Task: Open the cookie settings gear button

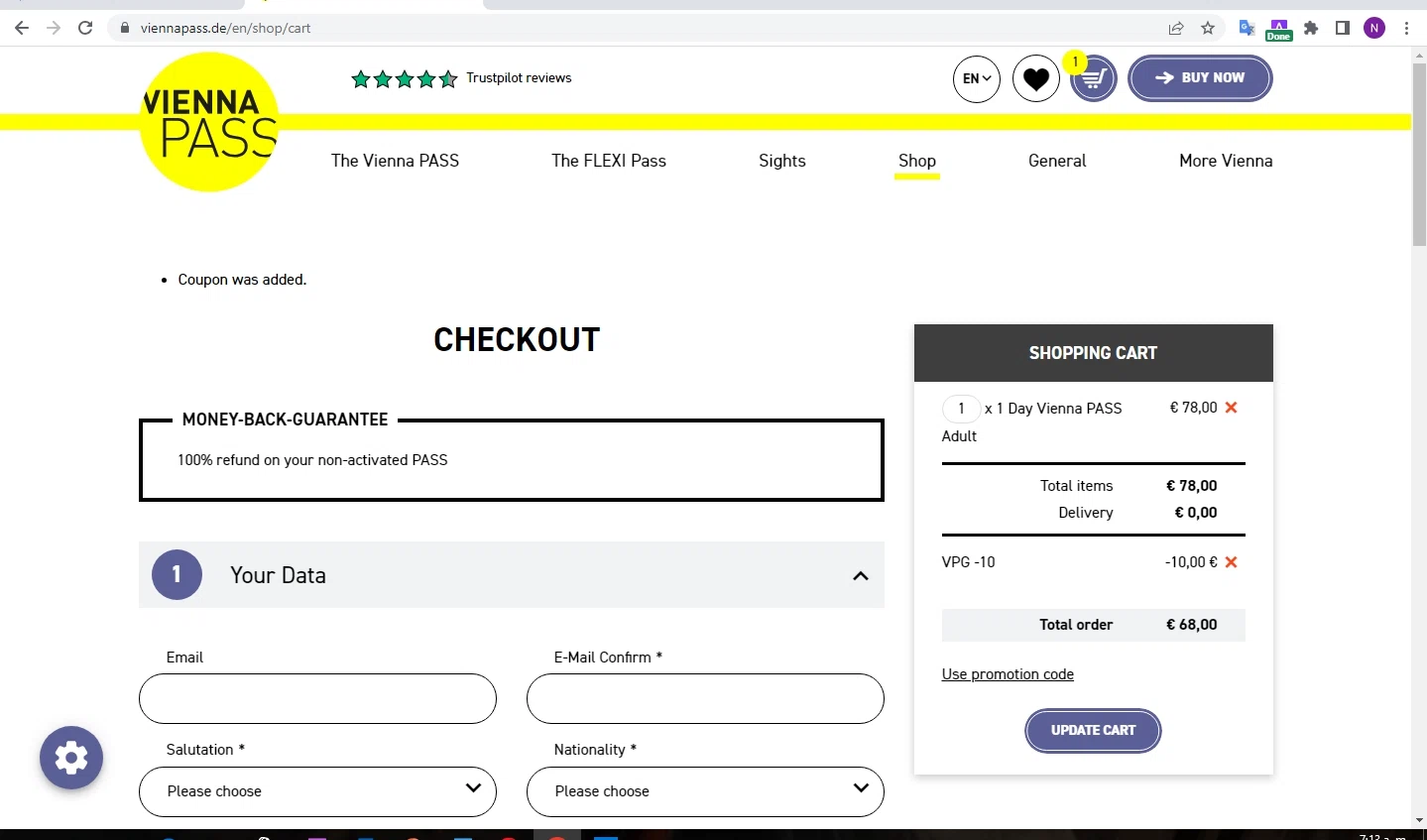Action: pyautogui.click(x=71, y=759)
